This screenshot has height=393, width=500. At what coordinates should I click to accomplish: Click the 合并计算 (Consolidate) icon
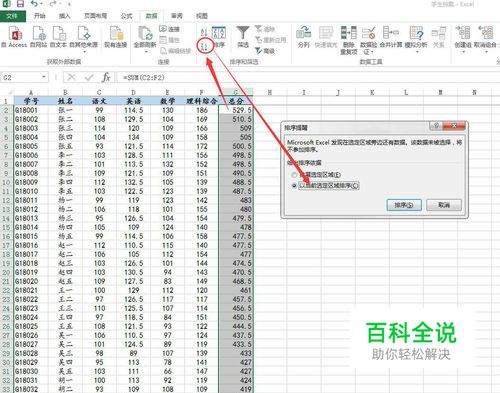(391, 33)
